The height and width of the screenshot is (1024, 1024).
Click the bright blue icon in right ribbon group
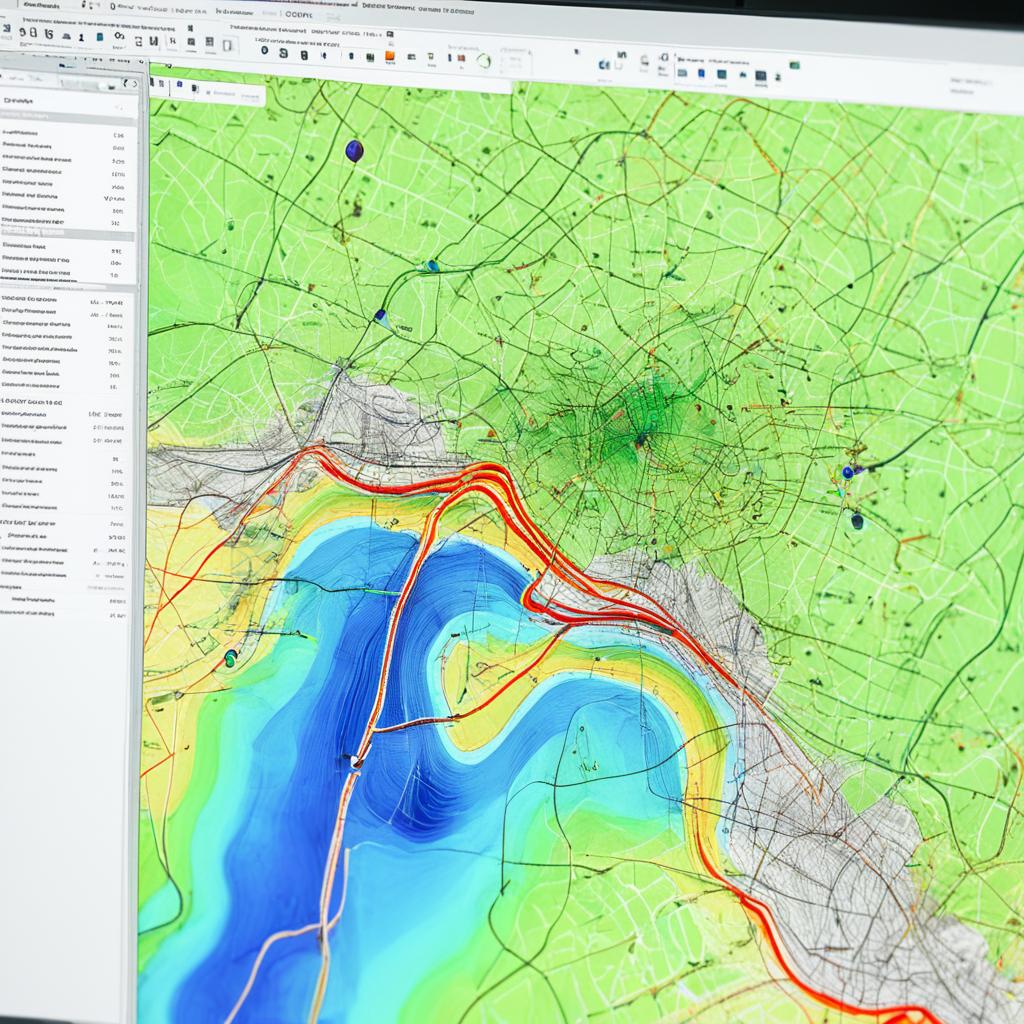pos(701,73)
